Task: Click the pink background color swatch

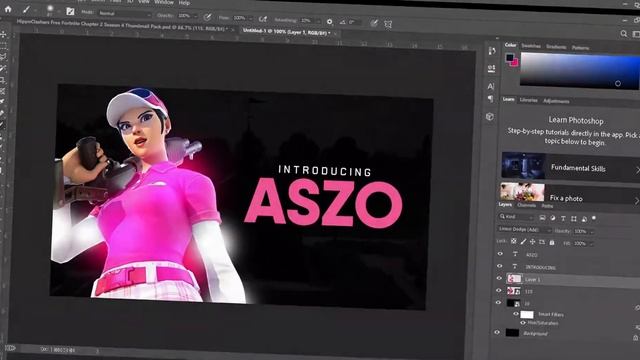Action: 515,63
